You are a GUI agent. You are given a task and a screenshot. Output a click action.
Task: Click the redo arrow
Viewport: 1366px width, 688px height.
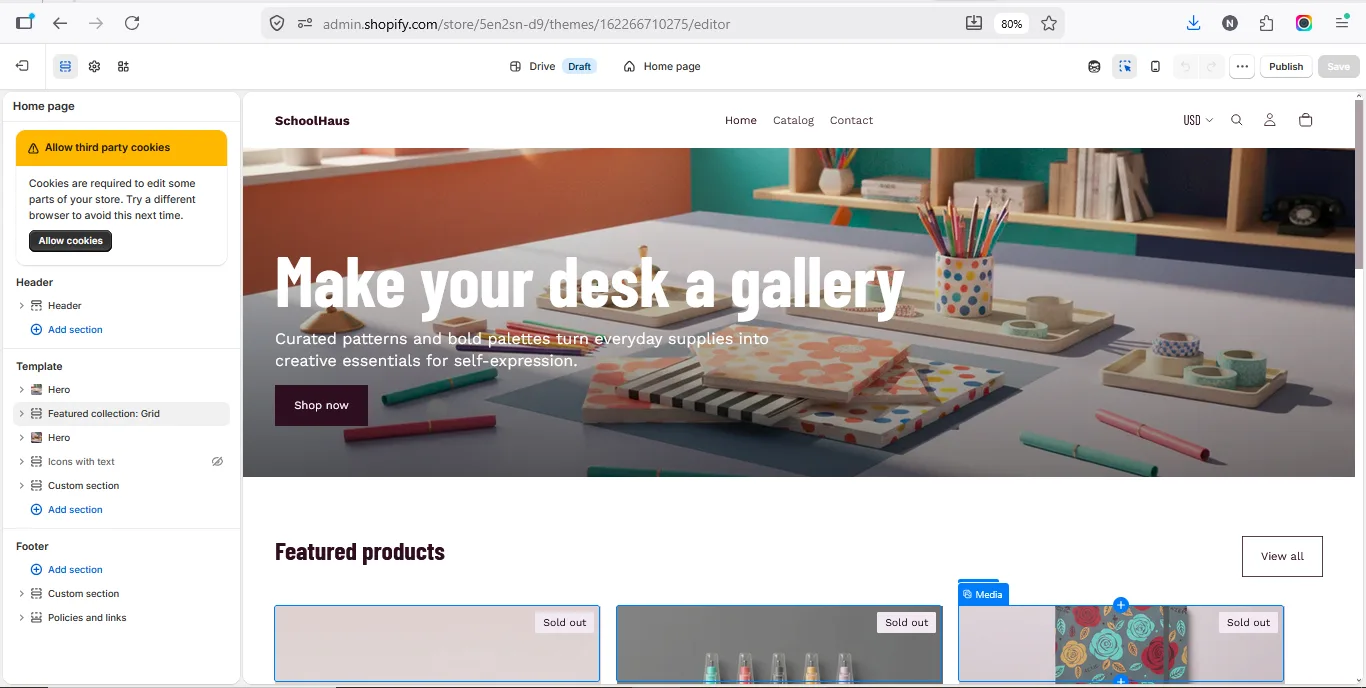coord(1211,66)
